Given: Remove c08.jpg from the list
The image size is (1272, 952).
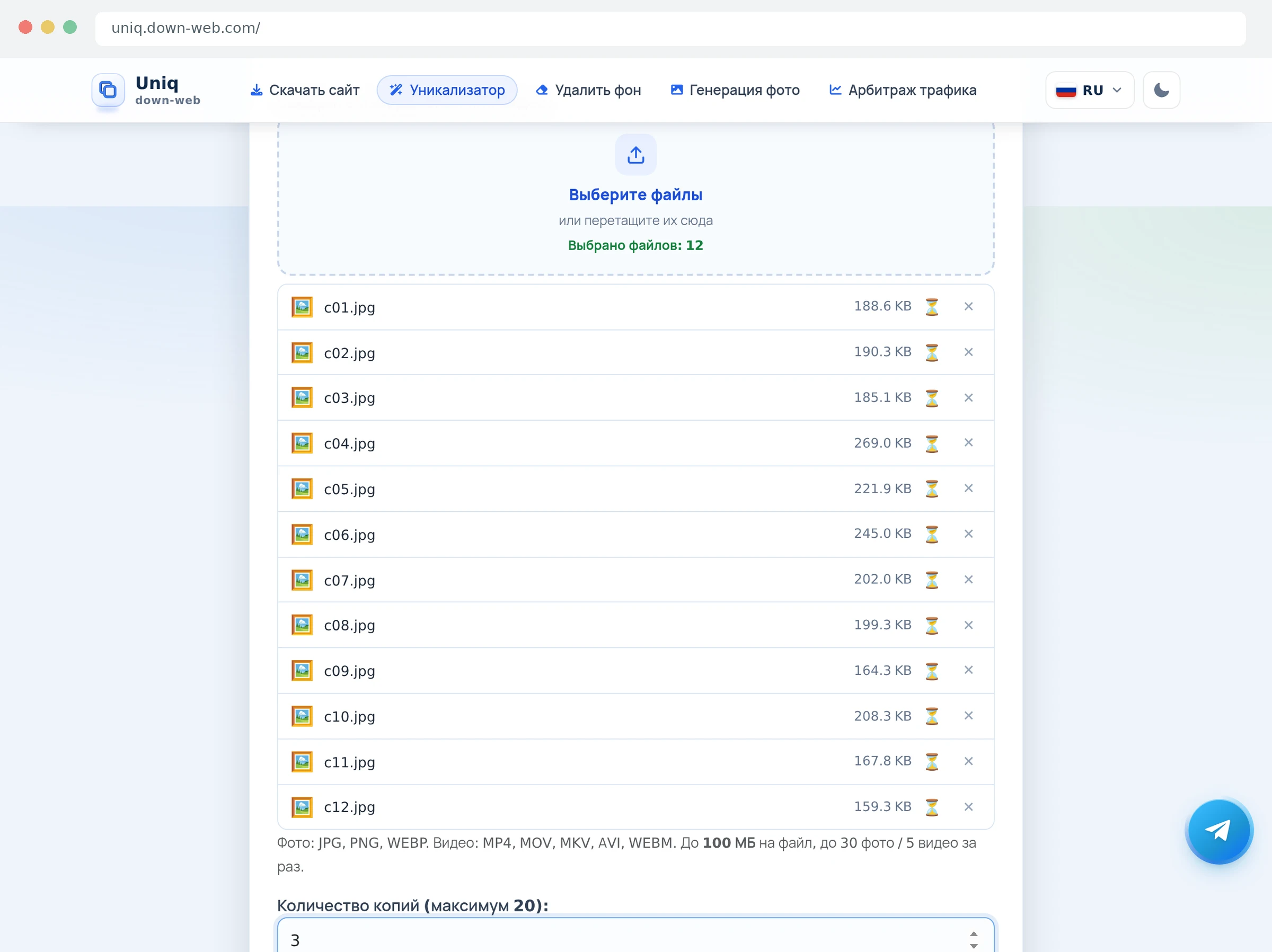Looking at the screenshot, I should point(968,625).
